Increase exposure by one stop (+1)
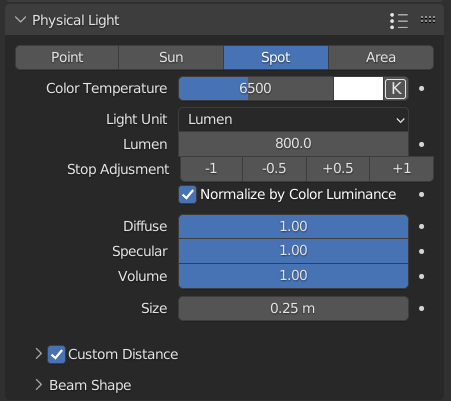This screenshot has height=401, width=451. (402, 169)
